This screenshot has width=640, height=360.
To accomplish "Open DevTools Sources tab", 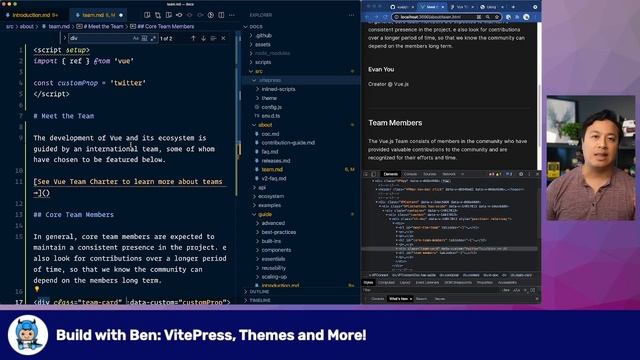I will (429, 174).
